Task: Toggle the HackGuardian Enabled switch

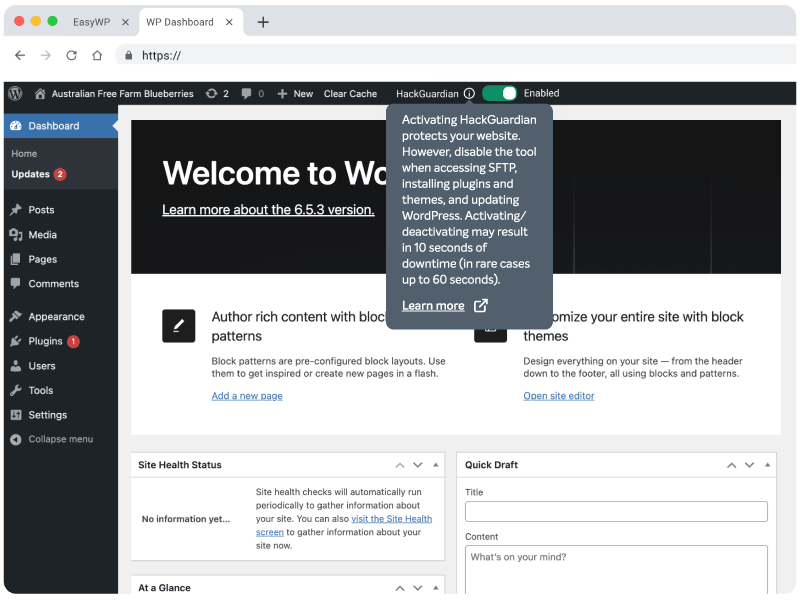Action: [499, 93]
